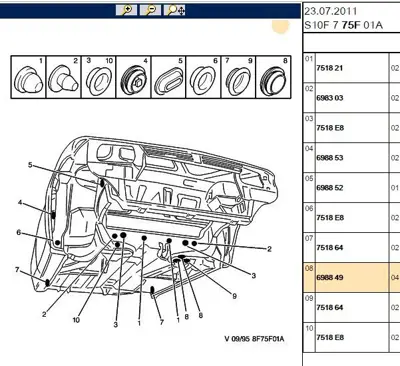Click callout label 4 on the diagram
Viewport: 400px width, 366px height.
pyautogui.click(x=20, y=203)
